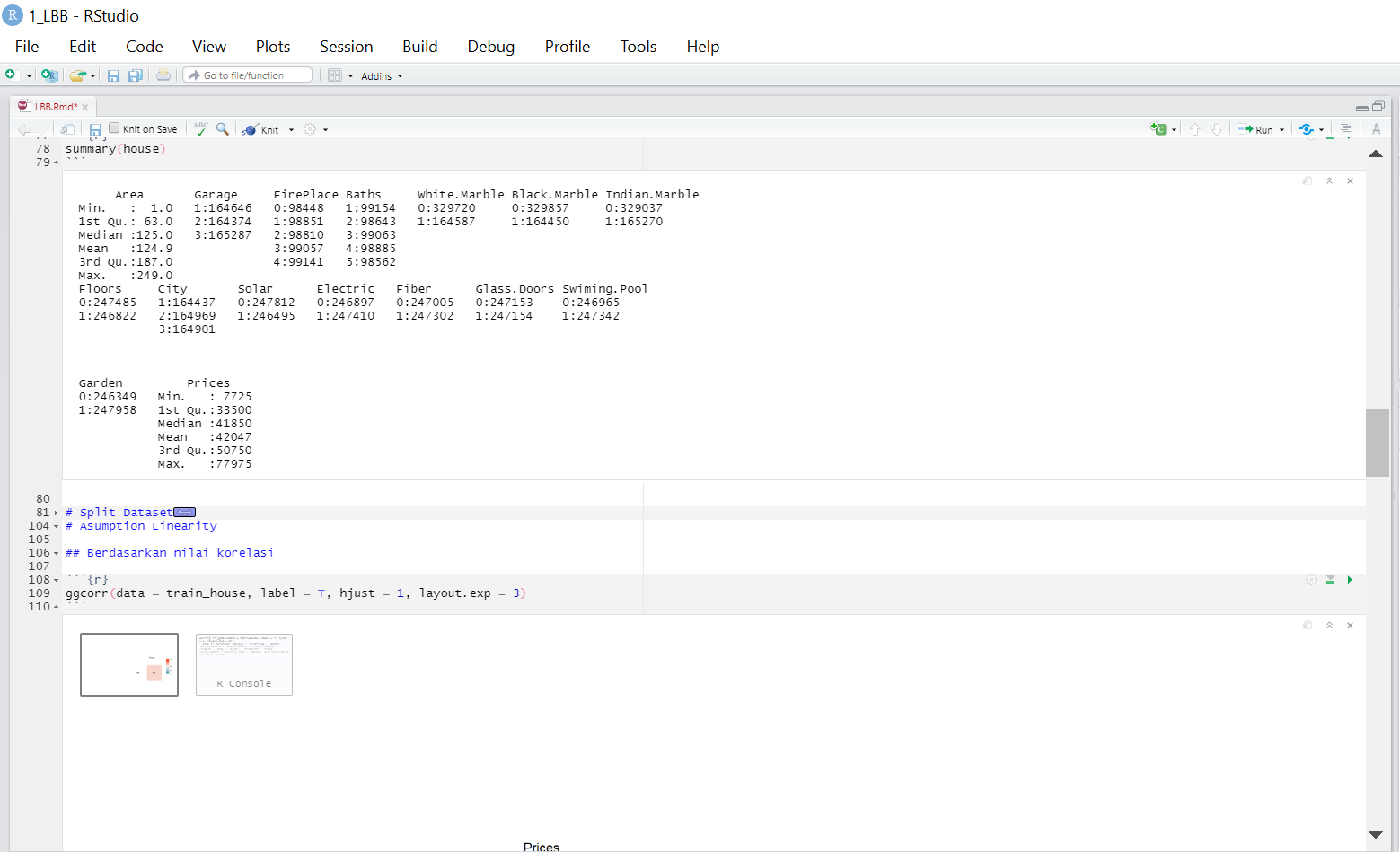Jump to the next chunk with the down arrow
This screenshot has width=1400, height=852.
[1218, 129]
